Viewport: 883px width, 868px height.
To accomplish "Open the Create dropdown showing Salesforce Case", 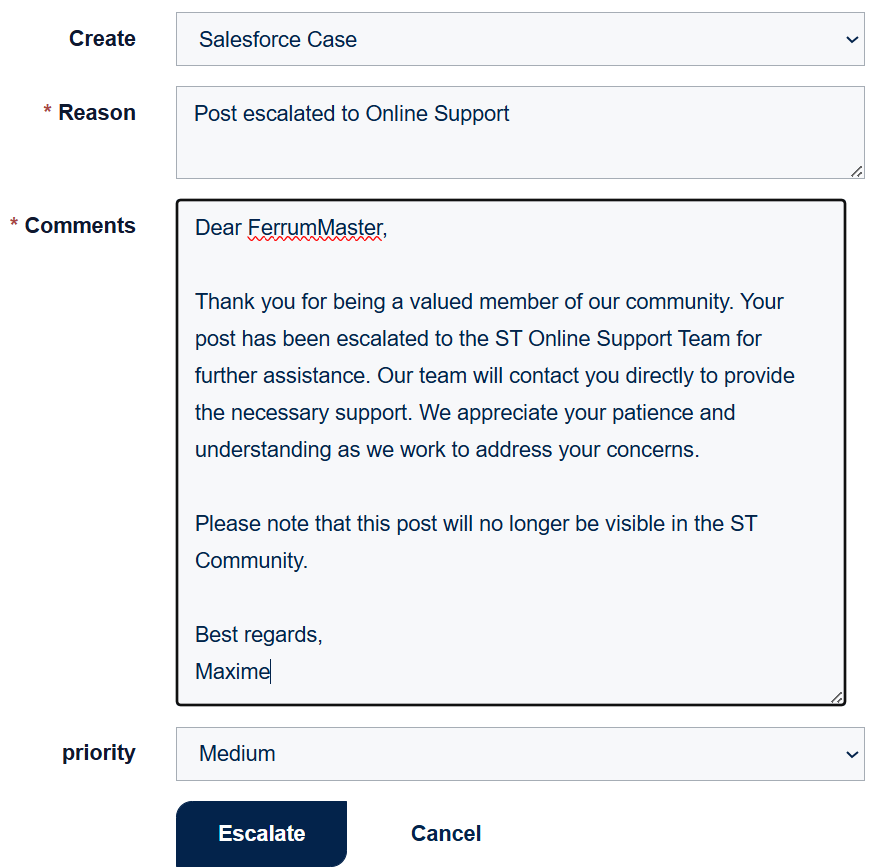I will coord(519,40).
